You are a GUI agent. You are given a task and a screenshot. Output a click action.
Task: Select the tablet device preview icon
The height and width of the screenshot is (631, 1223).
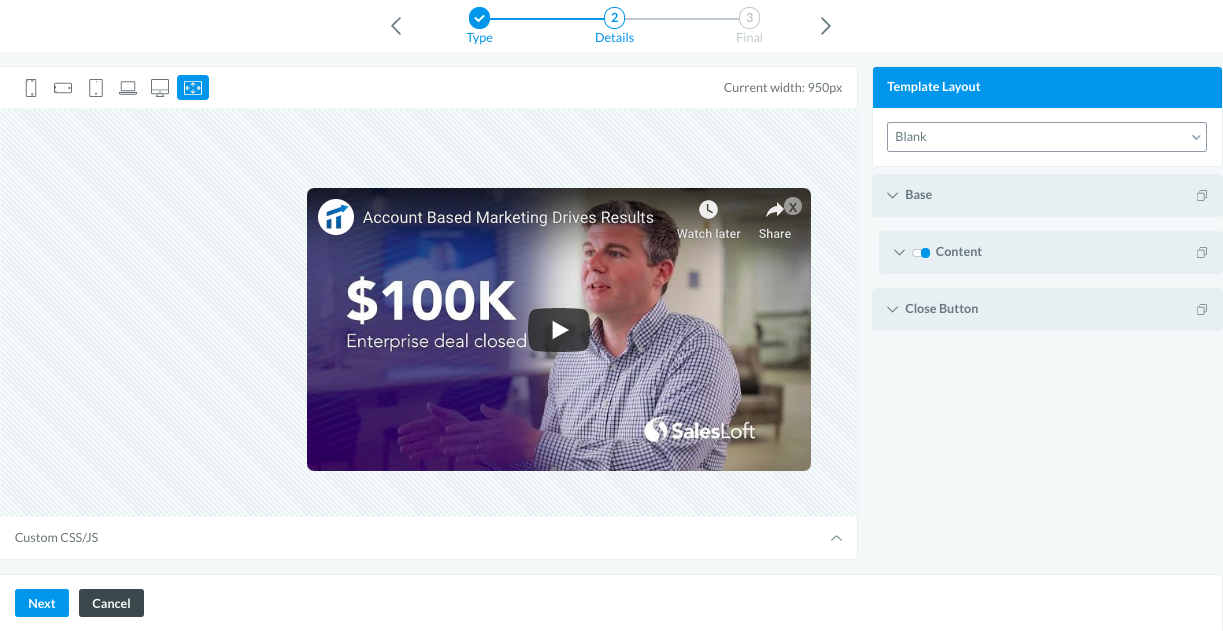point(96,88)
